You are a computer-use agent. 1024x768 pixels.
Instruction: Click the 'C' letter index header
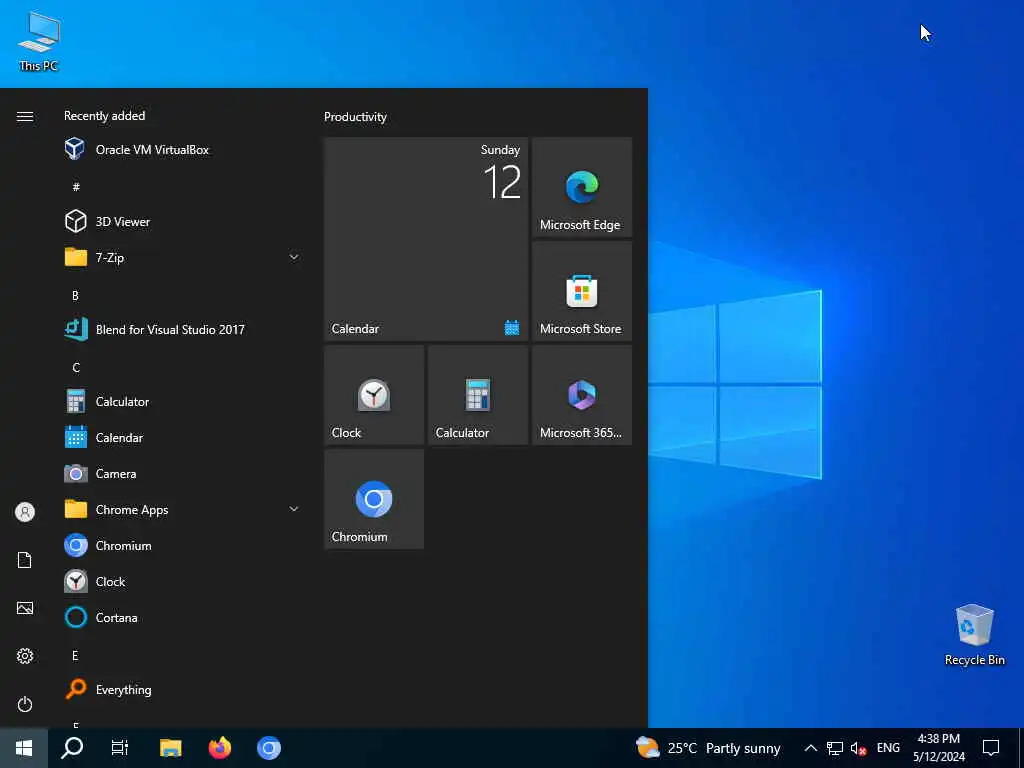pos(76,367)
